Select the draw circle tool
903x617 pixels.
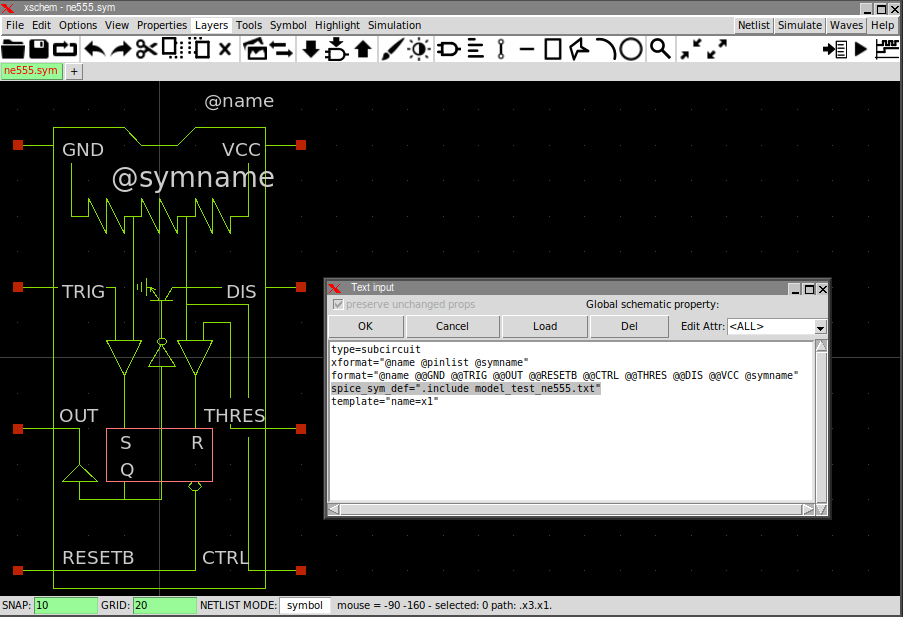point(631,49)
